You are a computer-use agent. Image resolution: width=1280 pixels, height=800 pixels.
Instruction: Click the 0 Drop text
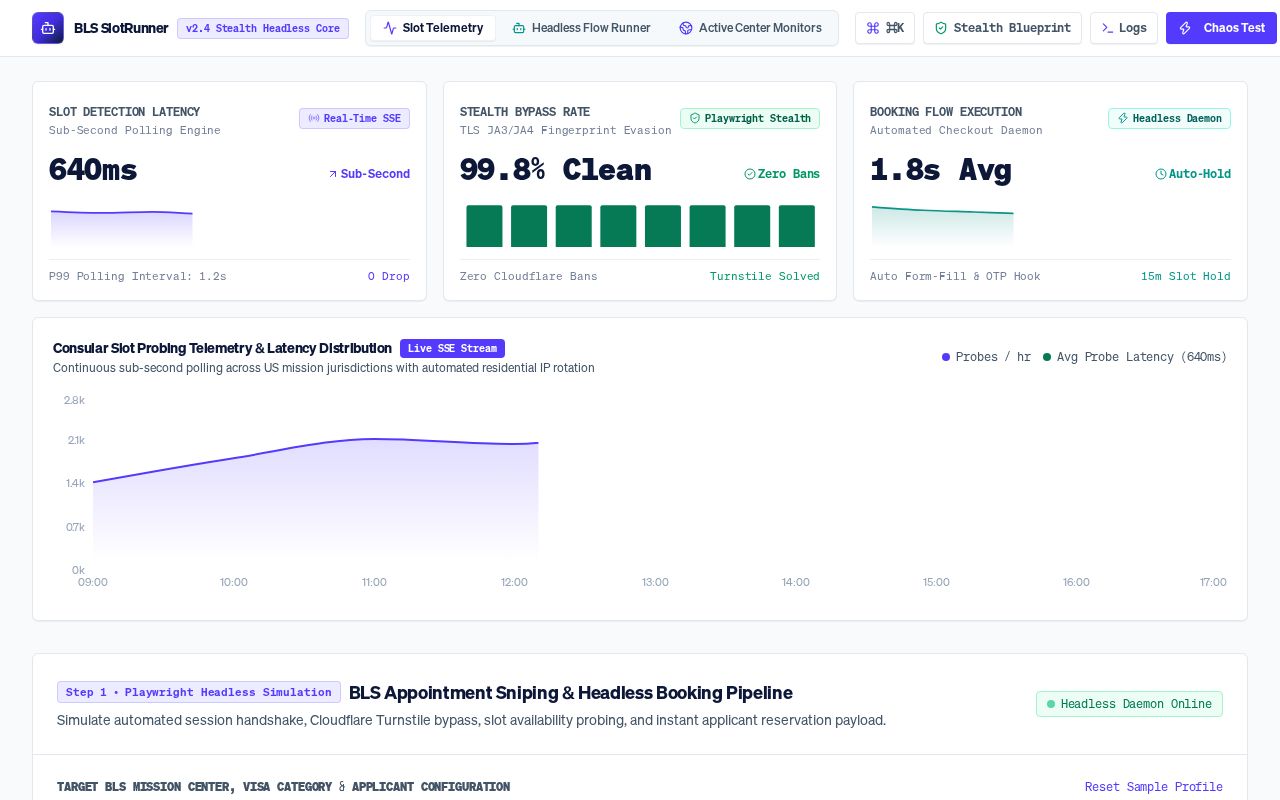389,276
